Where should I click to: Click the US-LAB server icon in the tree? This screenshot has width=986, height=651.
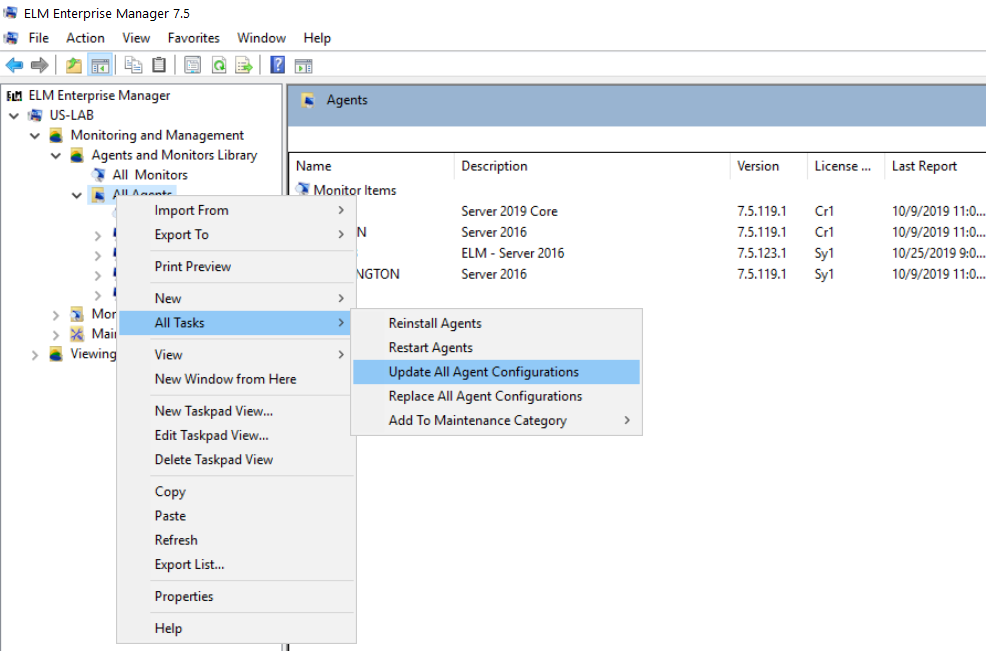coord(36,116)
